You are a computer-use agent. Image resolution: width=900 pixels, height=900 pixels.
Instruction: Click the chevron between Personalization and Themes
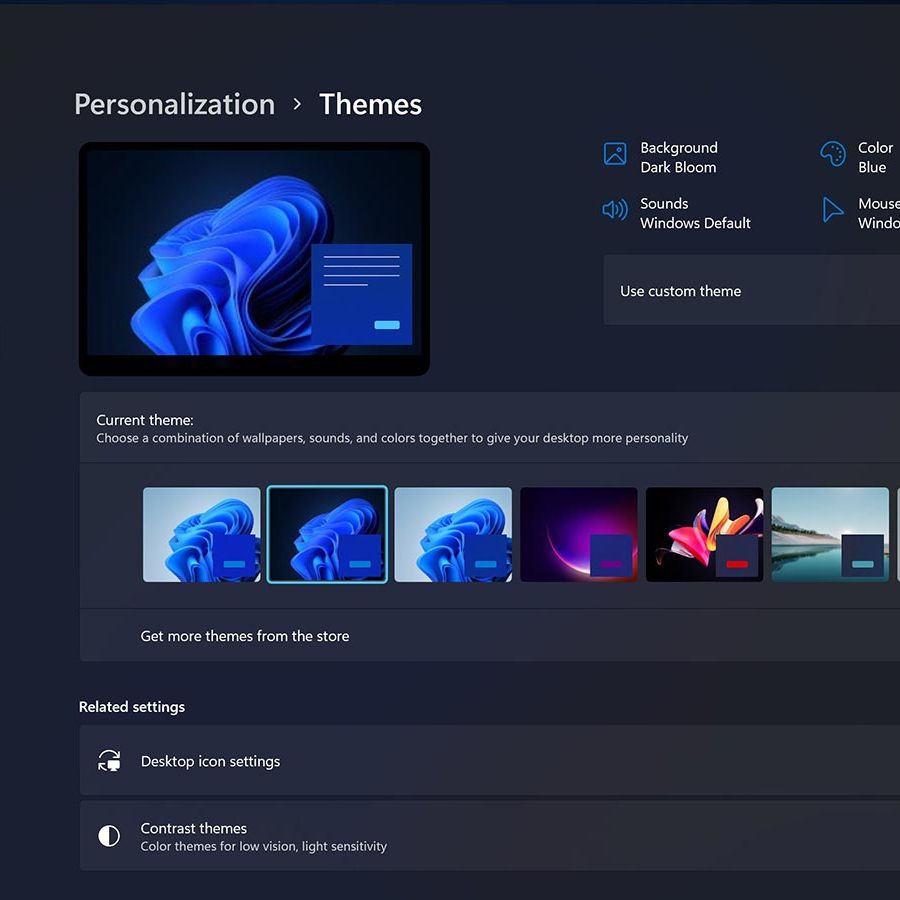click(296, 104)
